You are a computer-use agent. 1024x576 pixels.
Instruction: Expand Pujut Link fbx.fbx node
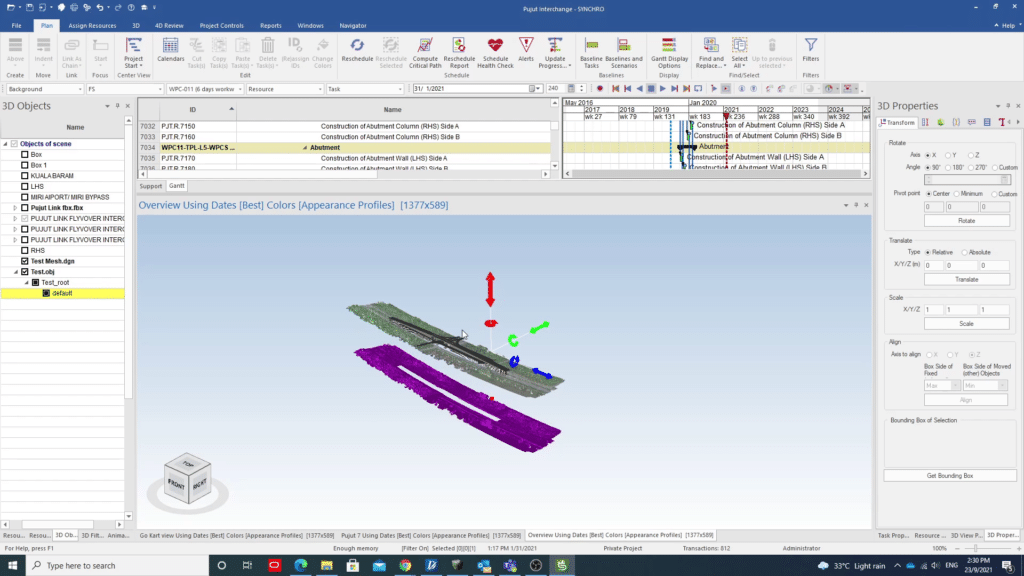pyautogui.click(x=15, y=208)
